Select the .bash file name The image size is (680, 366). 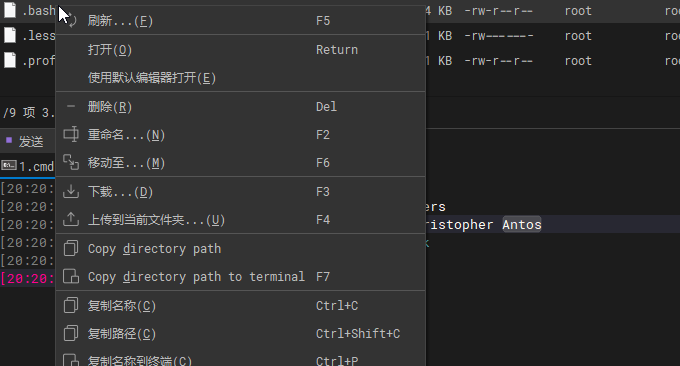(39, 10)
